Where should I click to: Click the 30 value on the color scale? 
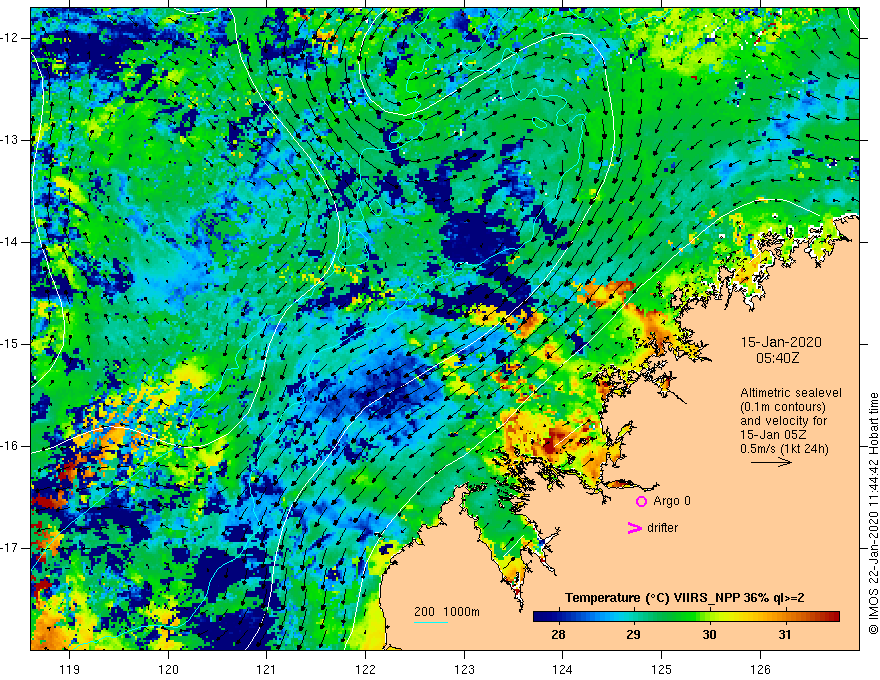click(x=709, y=635)
